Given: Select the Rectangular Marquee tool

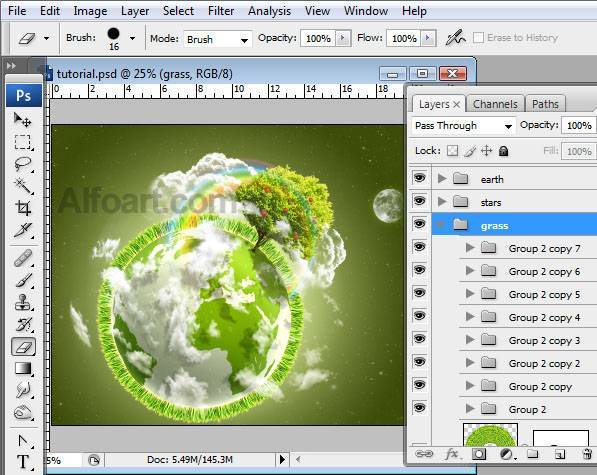Looking at the screenshot, I should 22,142.
